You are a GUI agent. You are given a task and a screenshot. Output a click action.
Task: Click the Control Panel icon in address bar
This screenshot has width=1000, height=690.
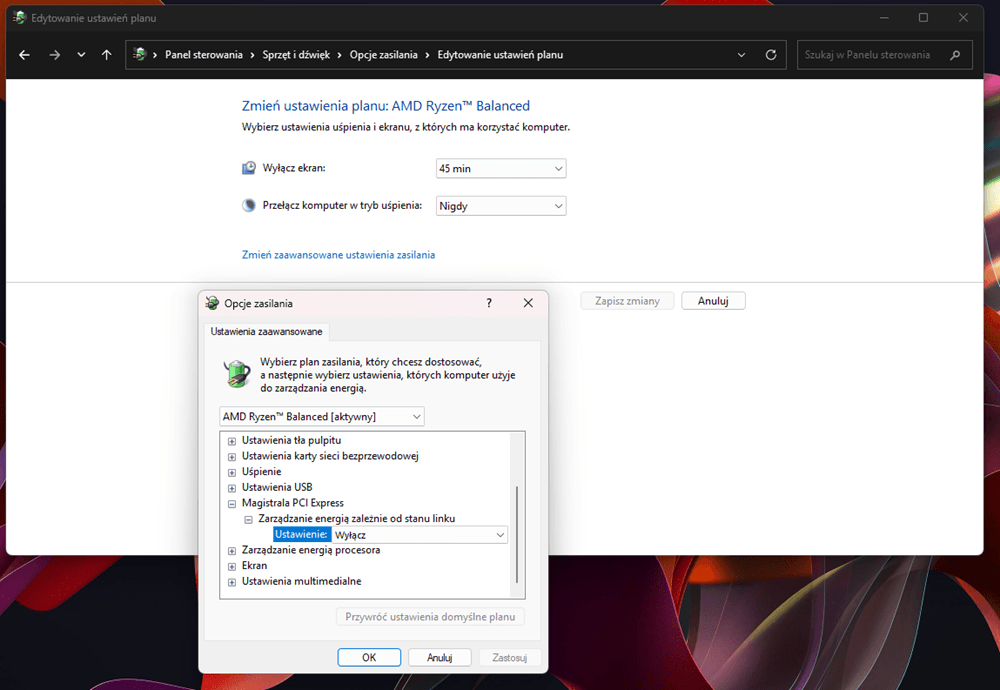pyautogui.click(x=140, y=54)
